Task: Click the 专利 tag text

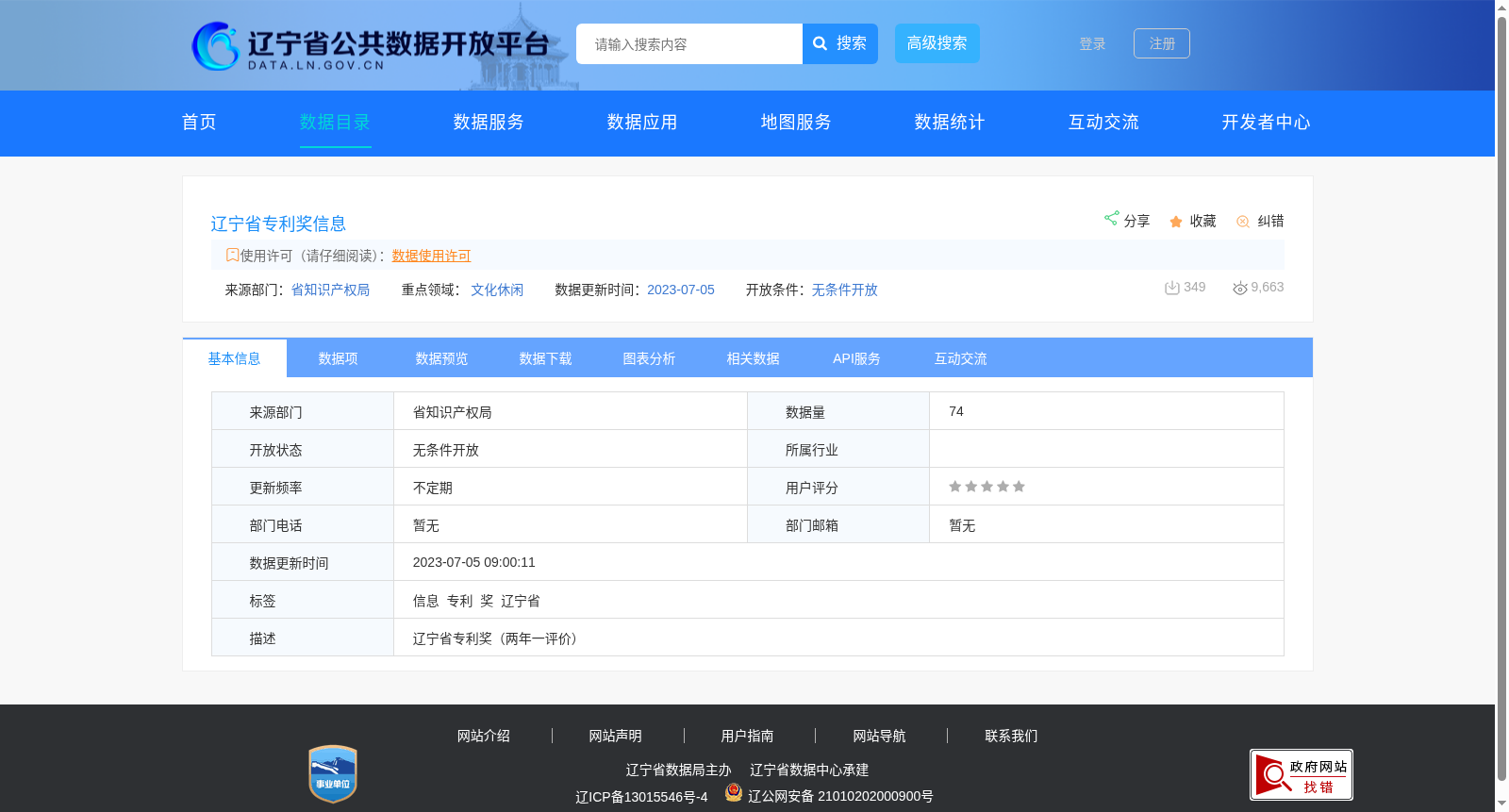Action: pyautogui.click(x=460, y=601)
